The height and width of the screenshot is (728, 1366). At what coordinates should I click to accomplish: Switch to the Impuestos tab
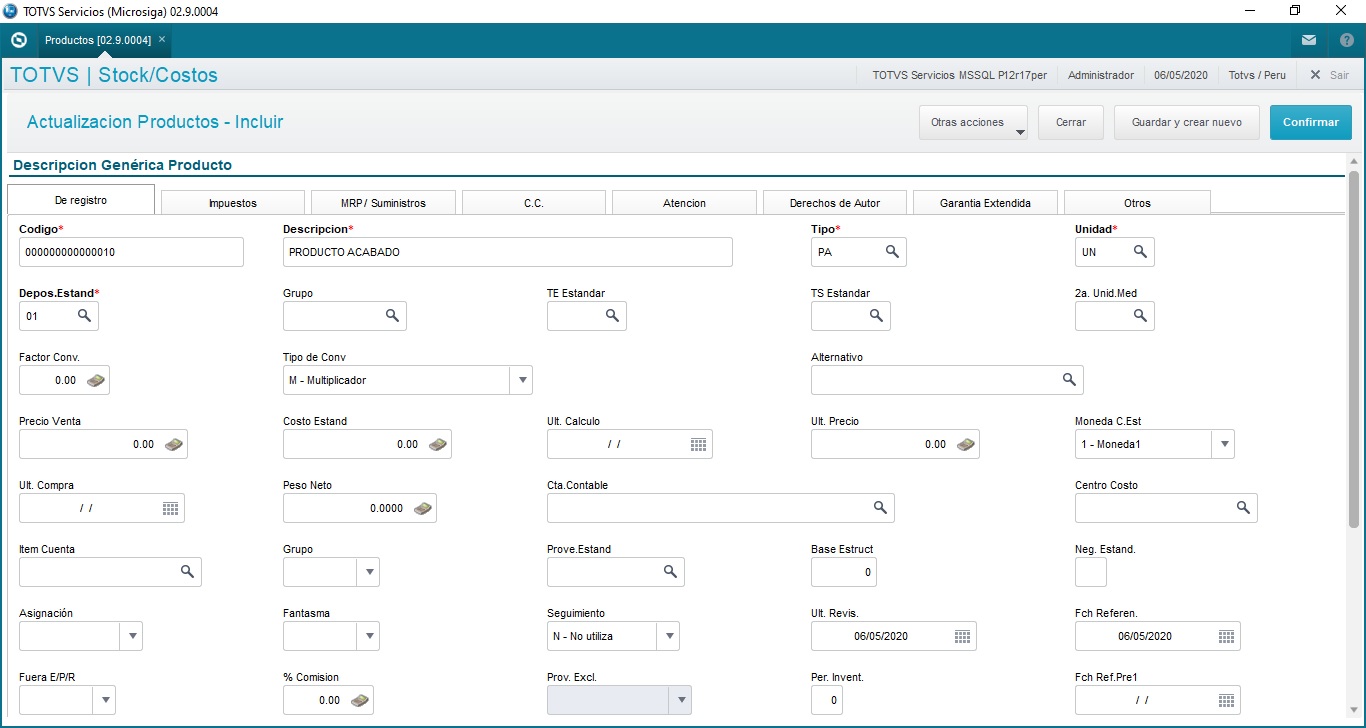click(233, 203)
